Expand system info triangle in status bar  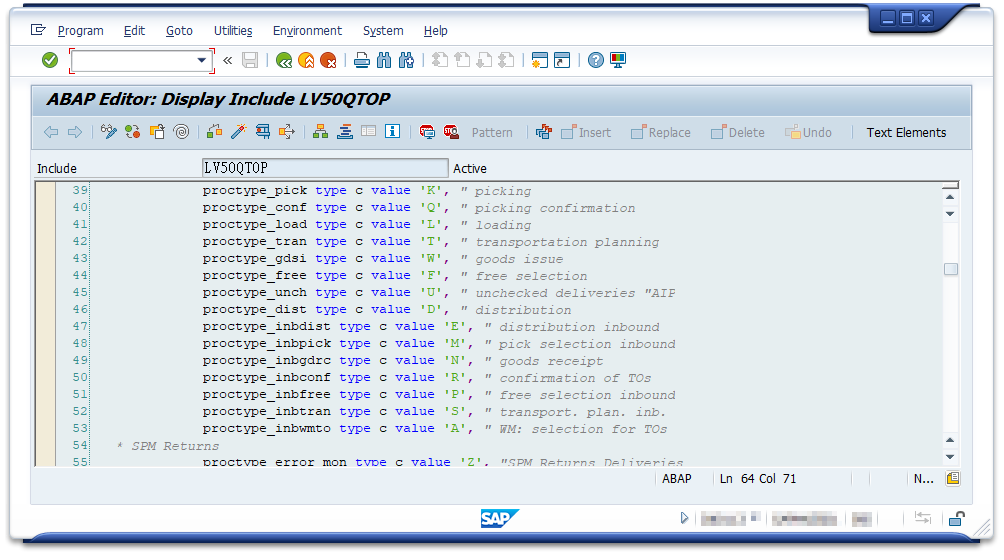pos(684,518)
